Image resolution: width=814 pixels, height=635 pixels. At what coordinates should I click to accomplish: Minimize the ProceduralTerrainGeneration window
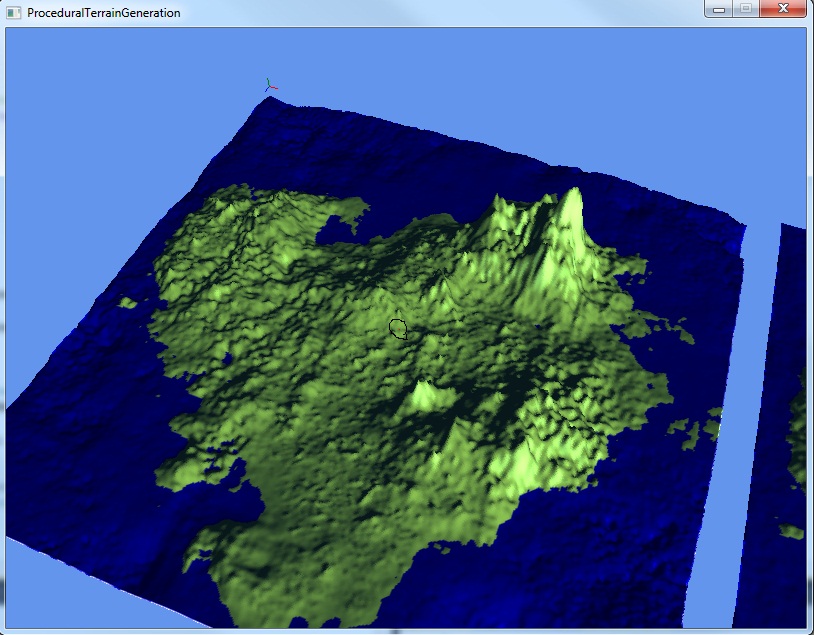click(x=718, y=9)
